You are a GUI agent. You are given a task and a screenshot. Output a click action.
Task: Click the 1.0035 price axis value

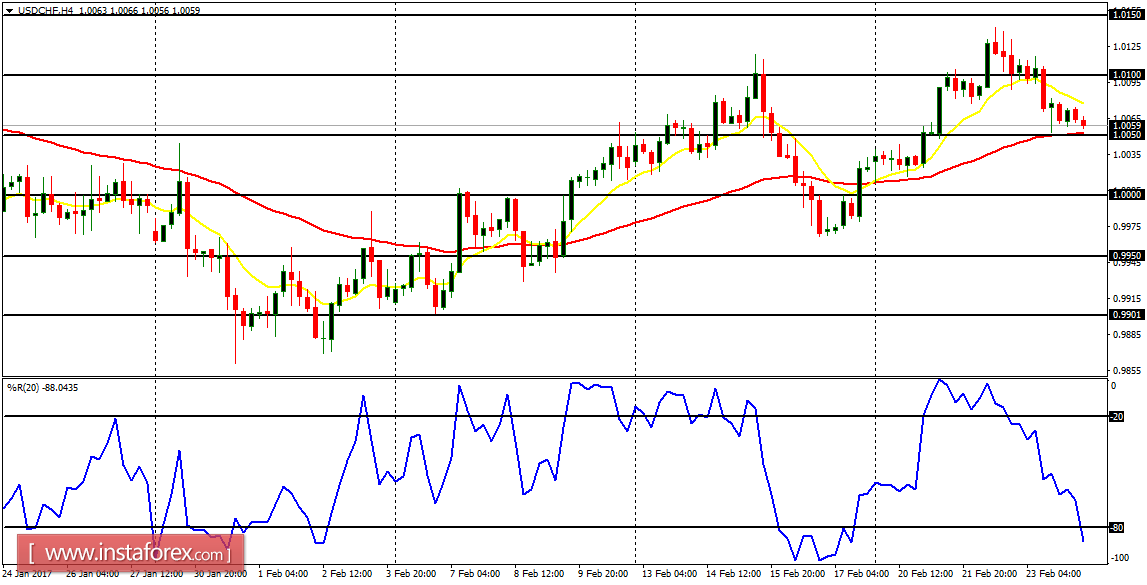pos(1127,155)
